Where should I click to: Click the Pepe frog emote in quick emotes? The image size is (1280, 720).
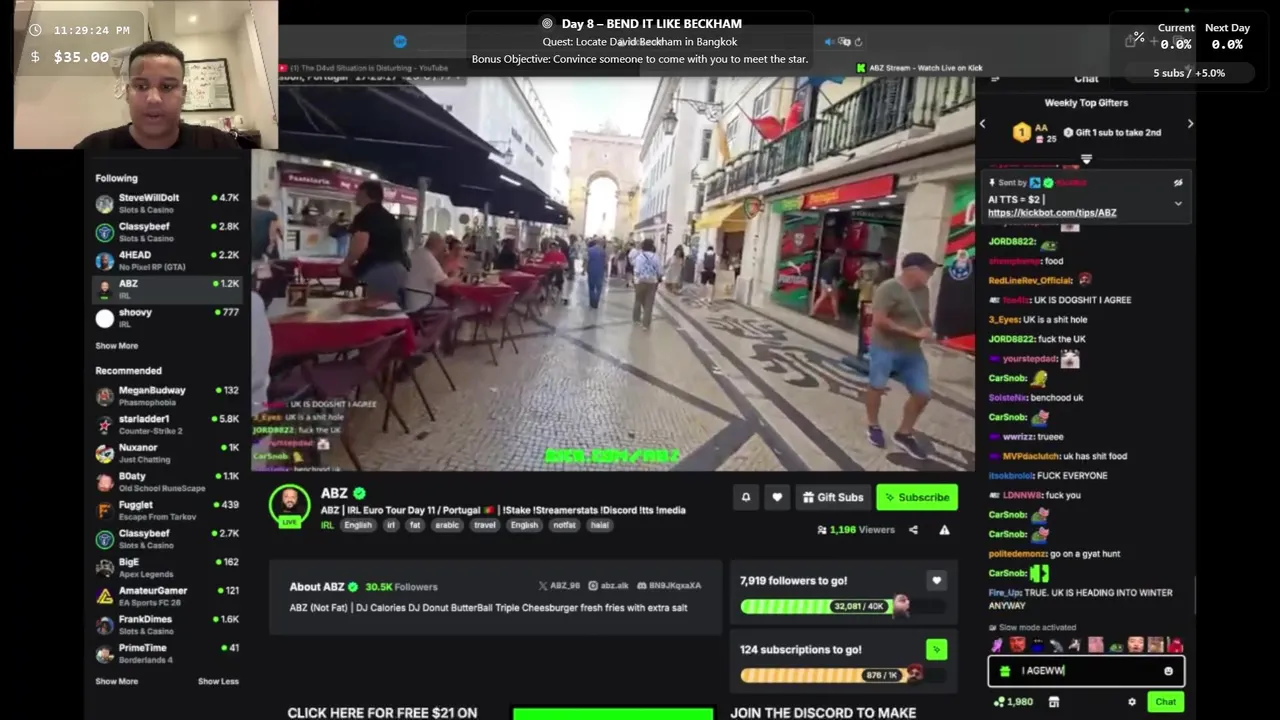pos(1116,646)
